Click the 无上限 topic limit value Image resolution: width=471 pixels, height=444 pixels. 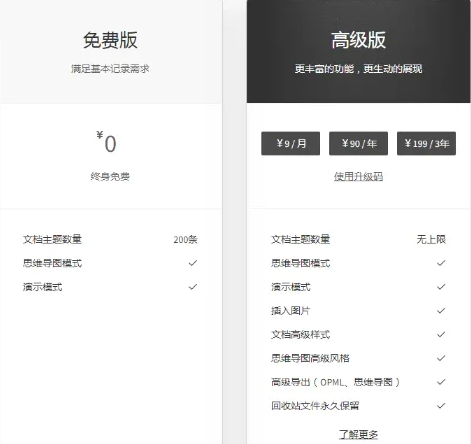(x=431, y=239)
